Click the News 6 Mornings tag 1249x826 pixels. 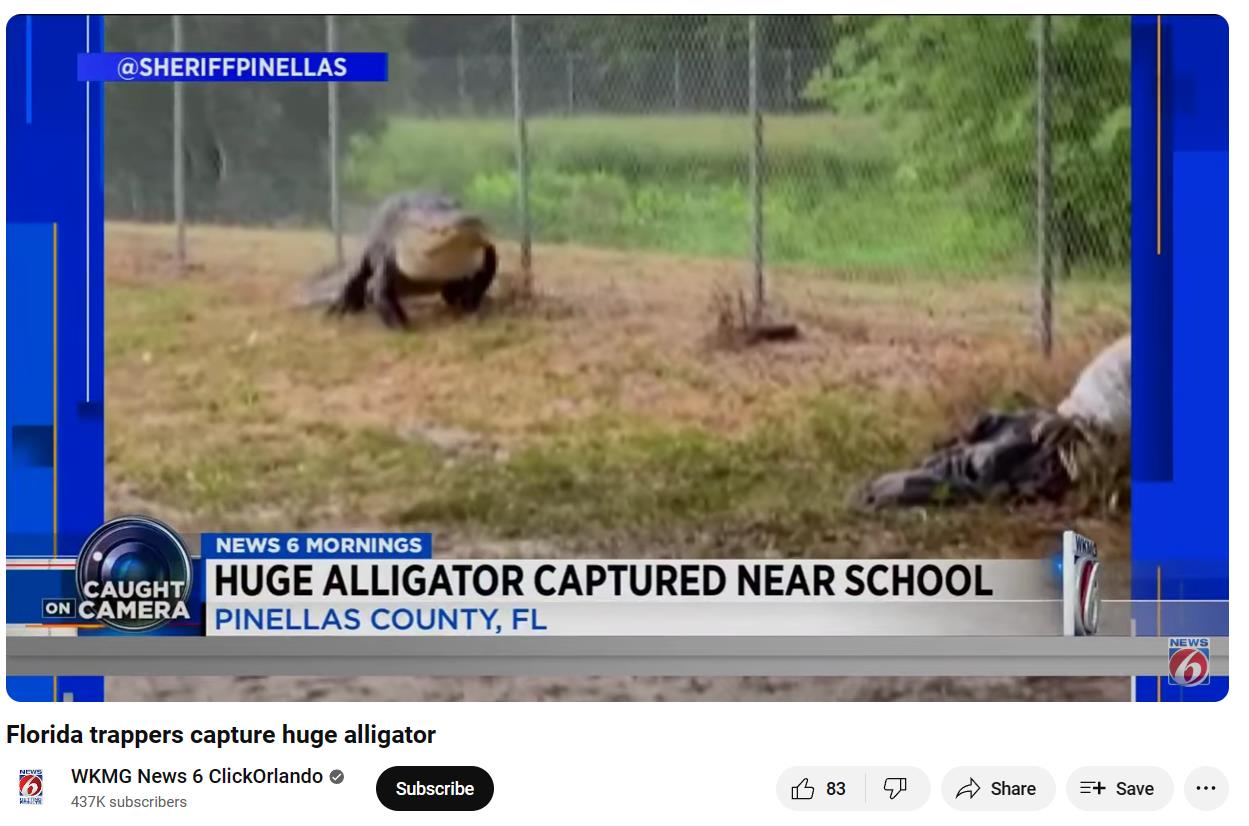[318, 545]
